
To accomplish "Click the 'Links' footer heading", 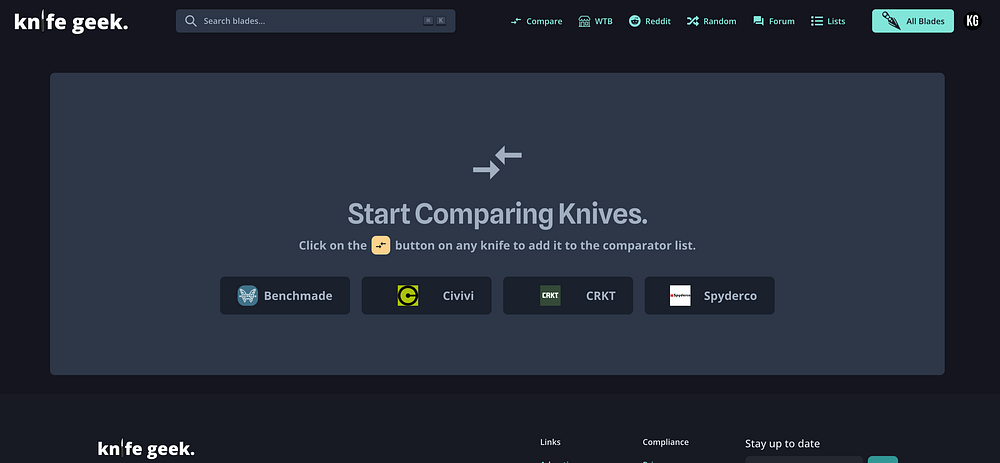I will coord(550,442).
